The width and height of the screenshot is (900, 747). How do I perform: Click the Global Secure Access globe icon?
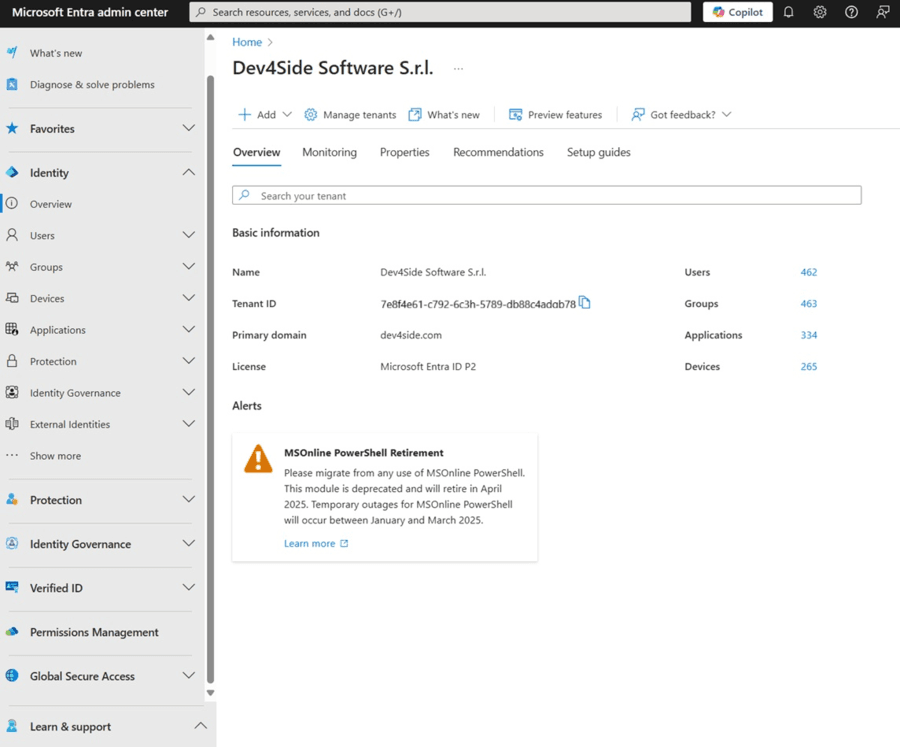(12, 676)
